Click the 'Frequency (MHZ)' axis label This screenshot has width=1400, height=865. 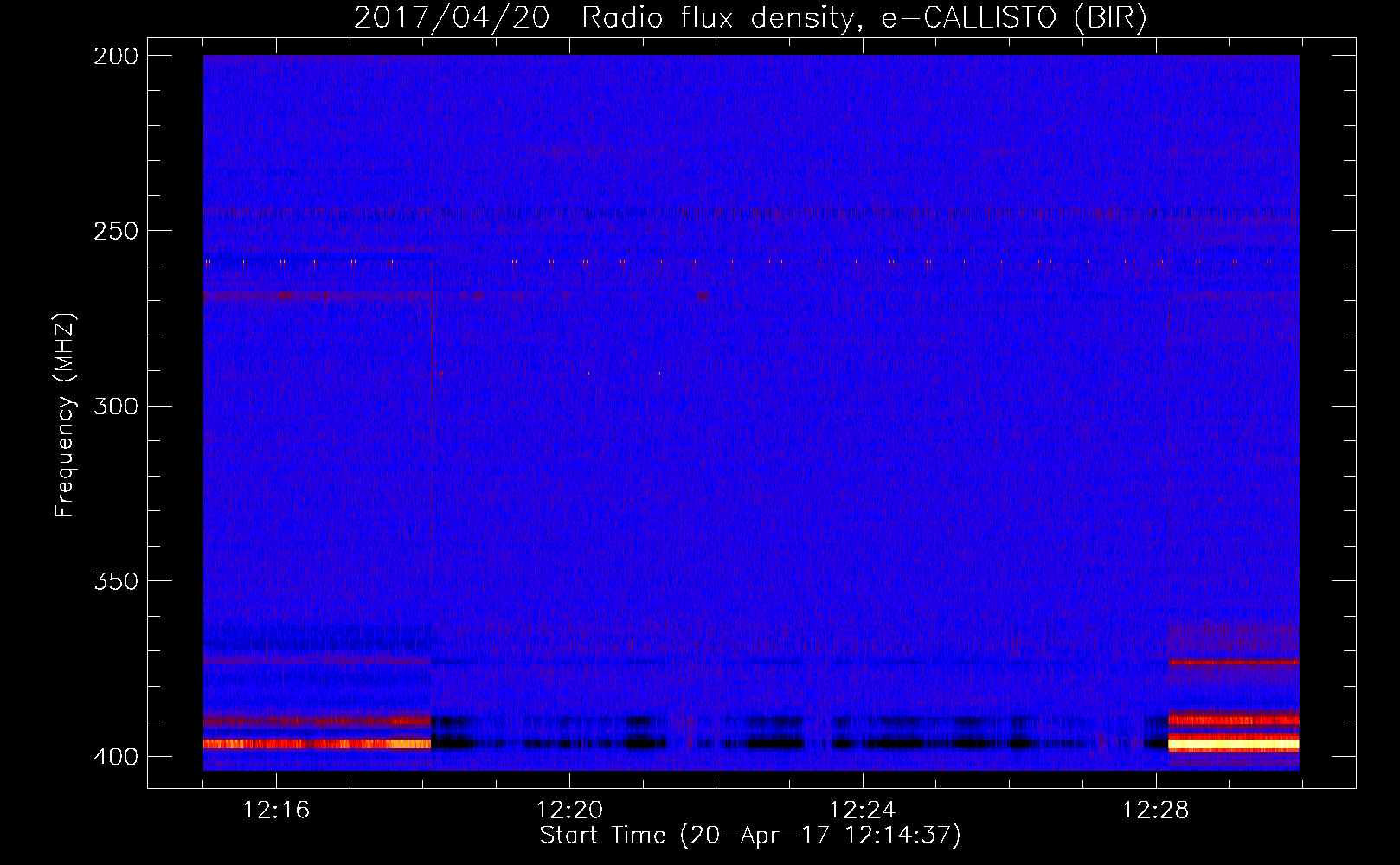(64, 414)
